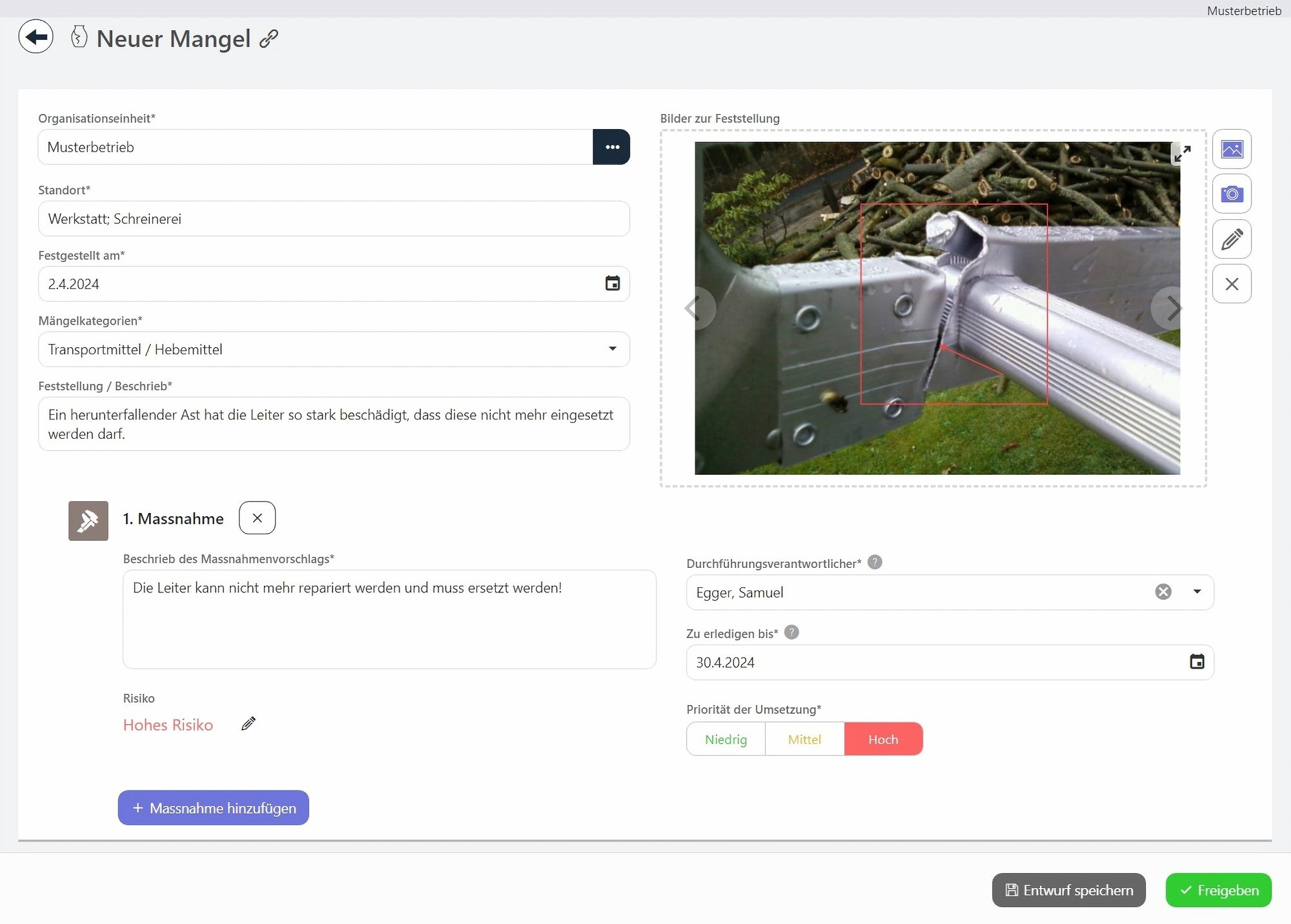Edit the risk via pencil beside Hohes Risiko

tap(248, 723)
